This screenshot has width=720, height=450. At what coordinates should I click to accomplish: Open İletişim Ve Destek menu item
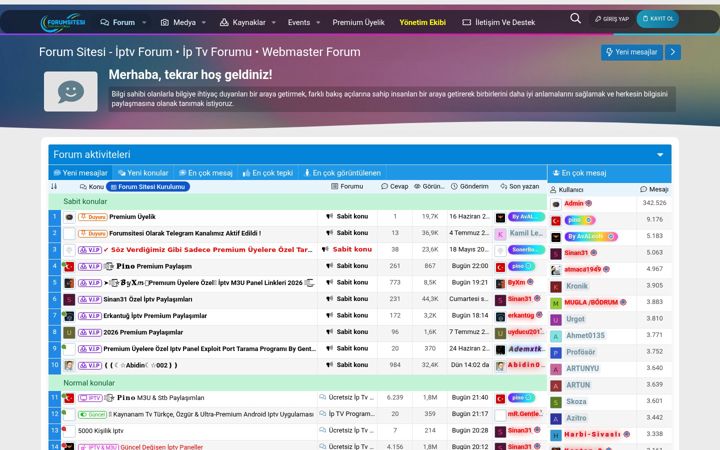(499, 22)
